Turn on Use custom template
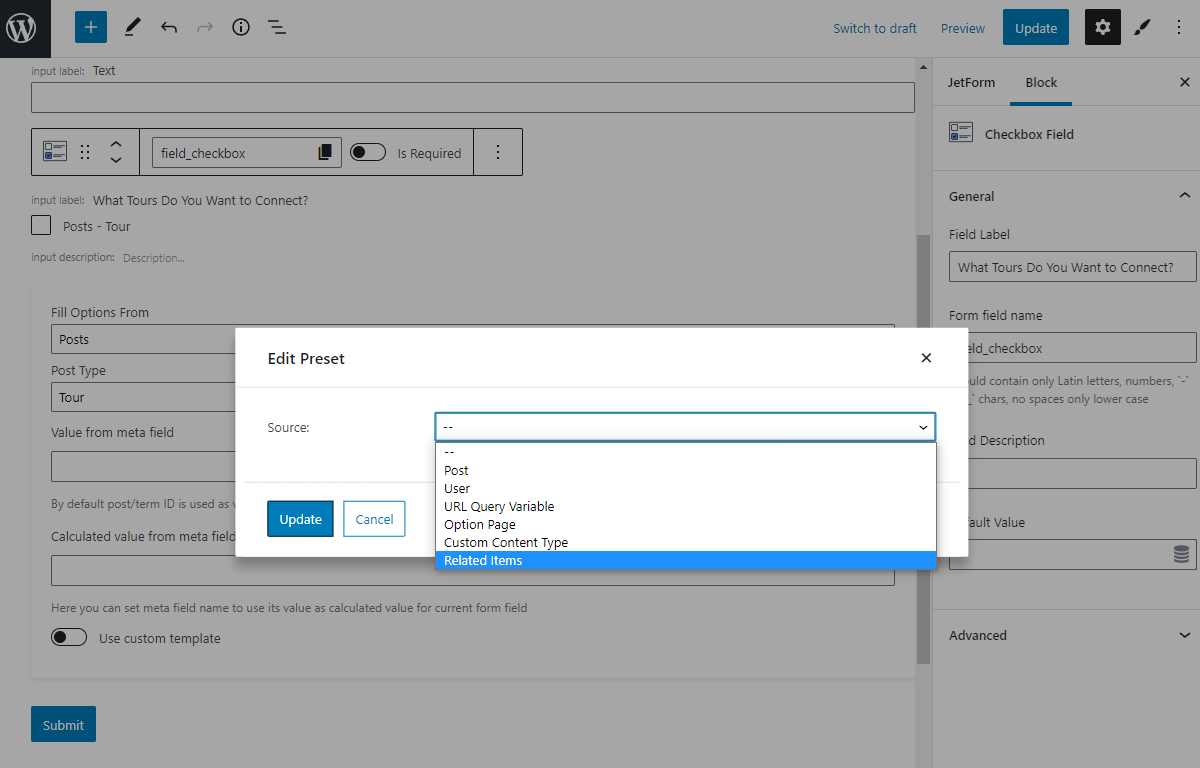 click(x=69, y=636)
